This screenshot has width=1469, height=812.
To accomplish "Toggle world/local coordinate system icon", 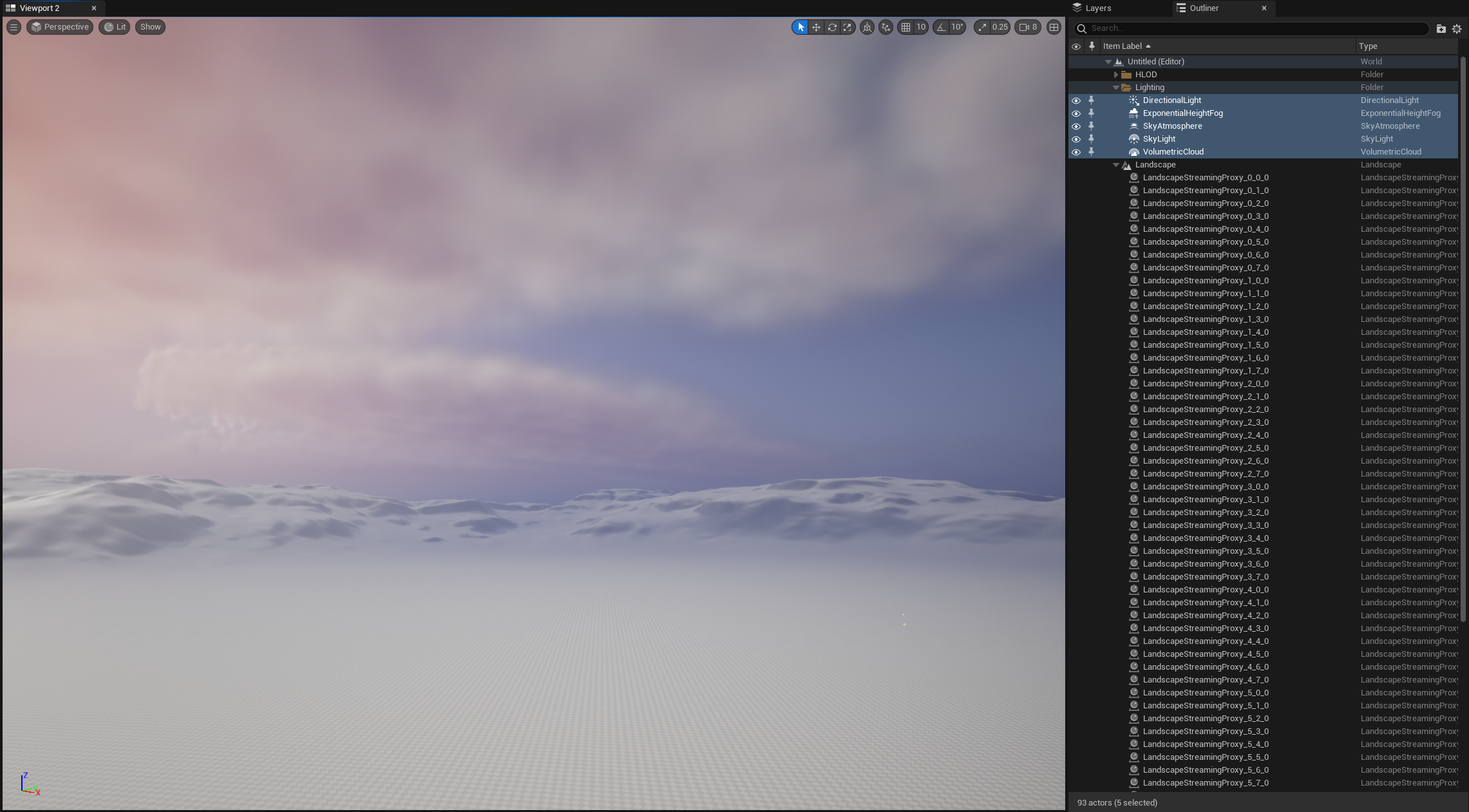I will click(x=867, y=27).
